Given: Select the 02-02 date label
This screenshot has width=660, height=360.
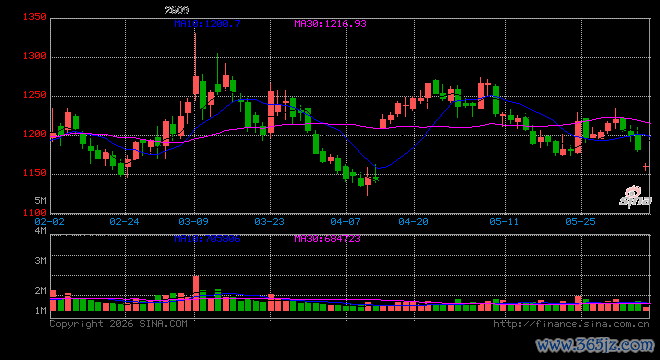Looking at the screenshot, I should click(50, 221).
